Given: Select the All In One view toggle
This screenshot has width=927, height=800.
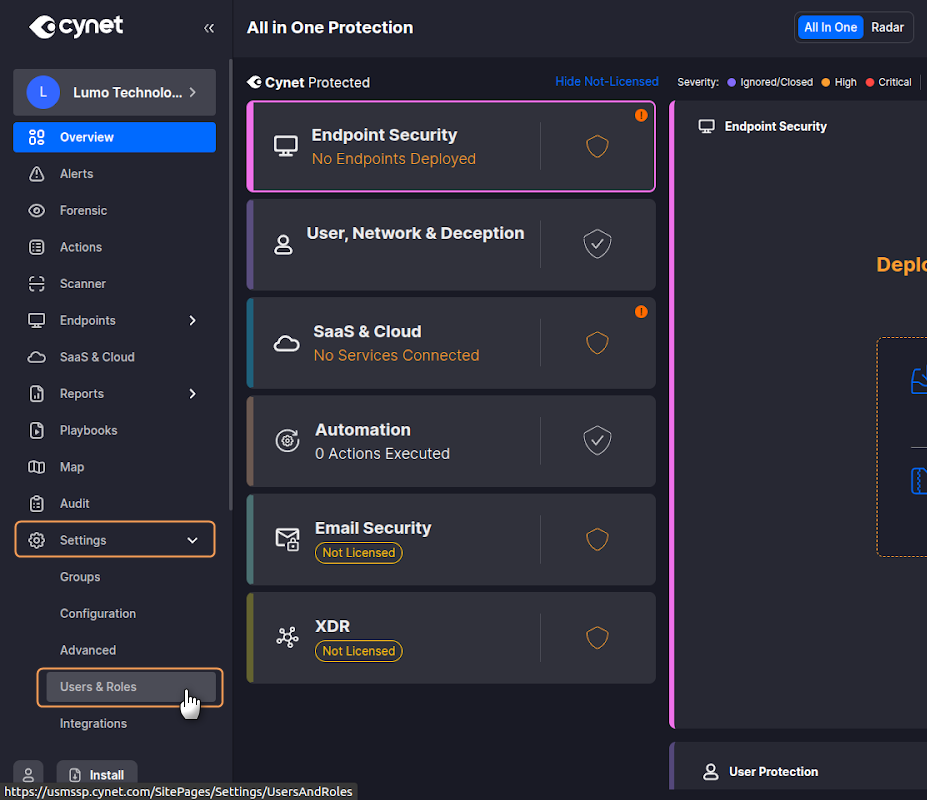Looking at the screenshot, I should click(830, 28).
